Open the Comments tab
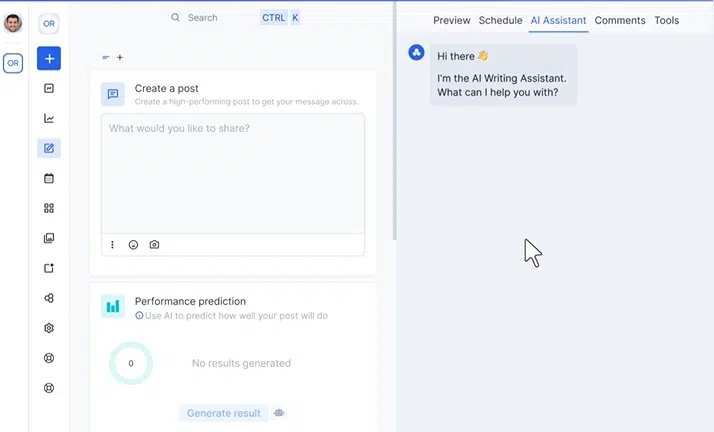Image resolution: width=714 pixels, height=432 pixels. 620,20
